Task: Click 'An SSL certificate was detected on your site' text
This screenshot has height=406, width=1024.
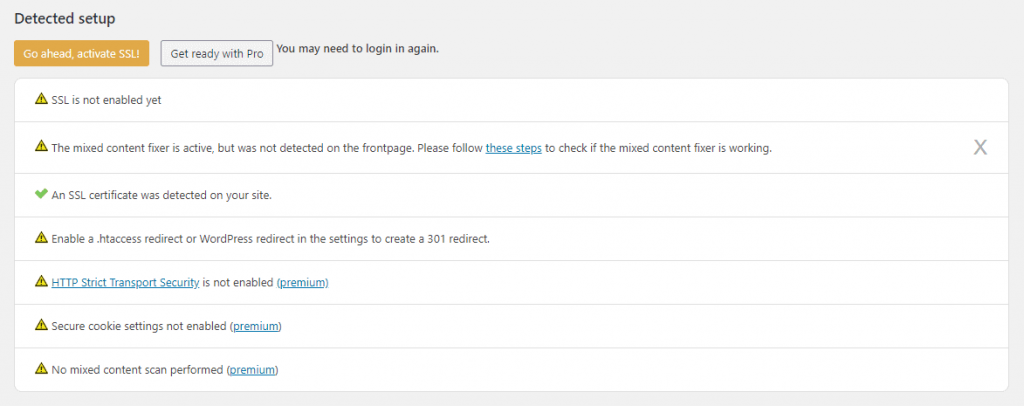Action: [x=161, y=195]
